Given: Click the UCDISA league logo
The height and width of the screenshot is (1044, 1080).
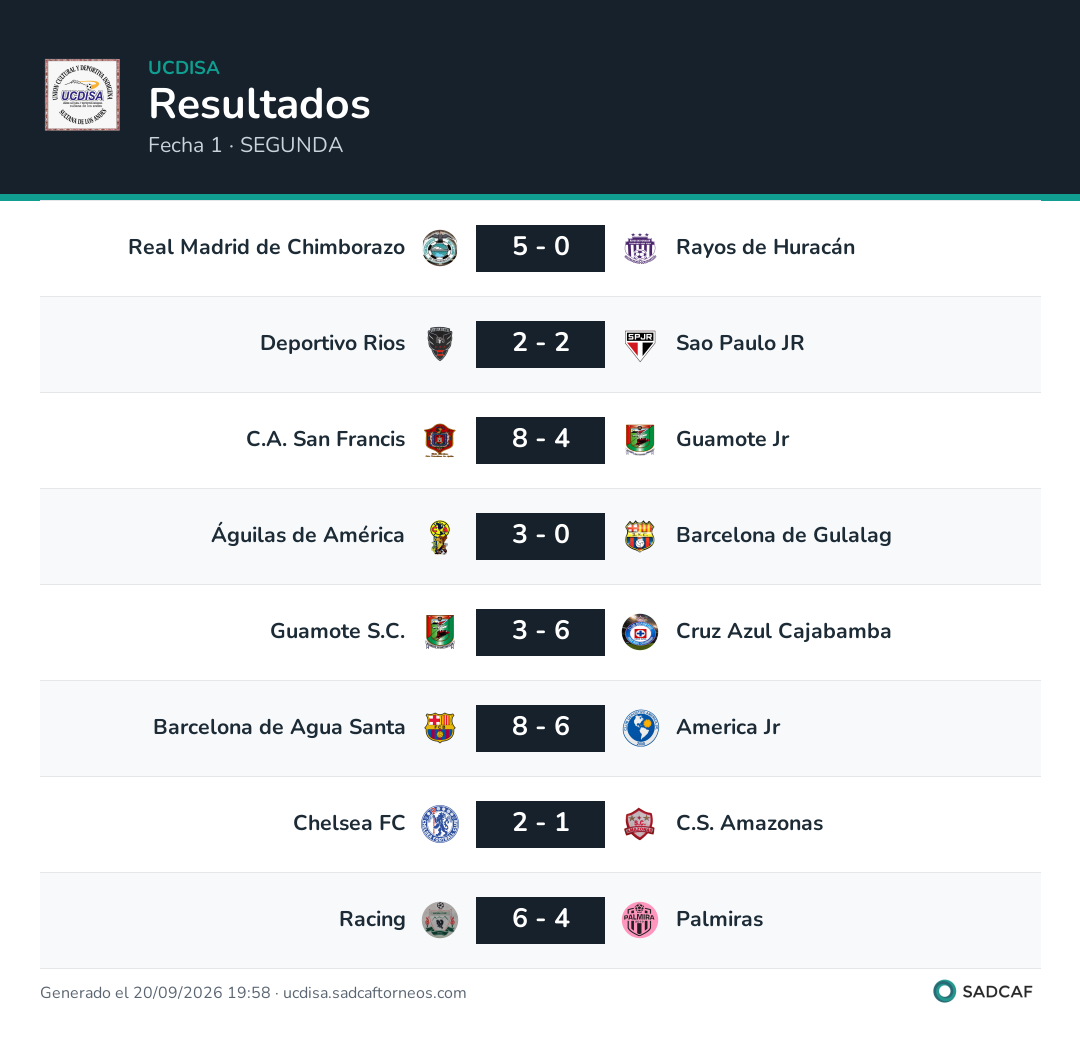Looking at the screenshot, I should (82, 95).
